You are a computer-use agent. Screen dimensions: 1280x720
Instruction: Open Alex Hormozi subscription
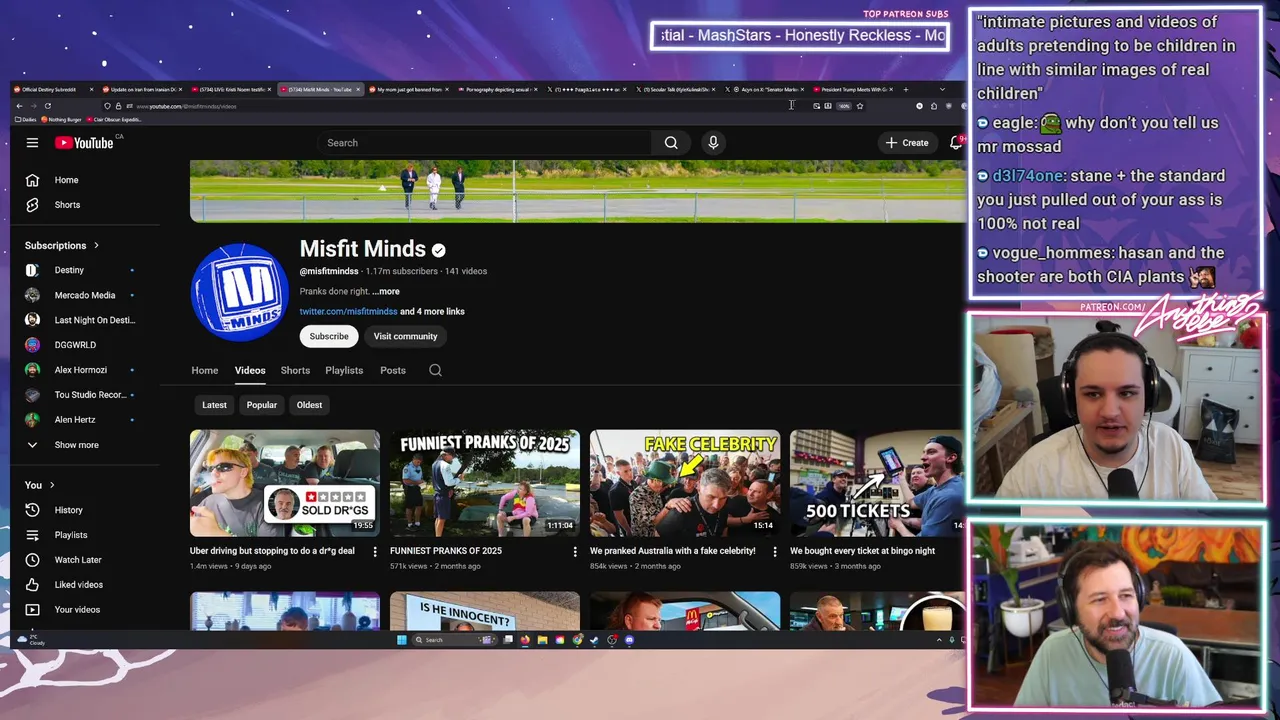[84, 370]
